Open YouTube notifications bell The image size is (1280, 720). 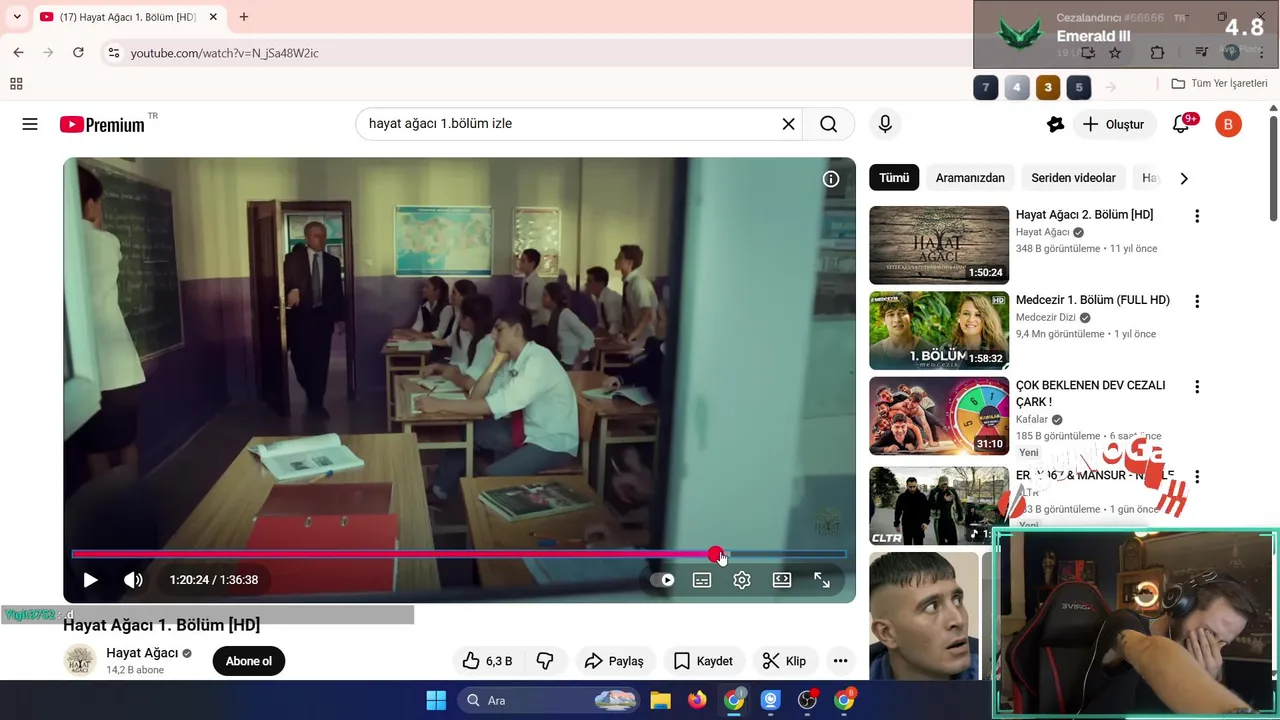coord(1182,124)
